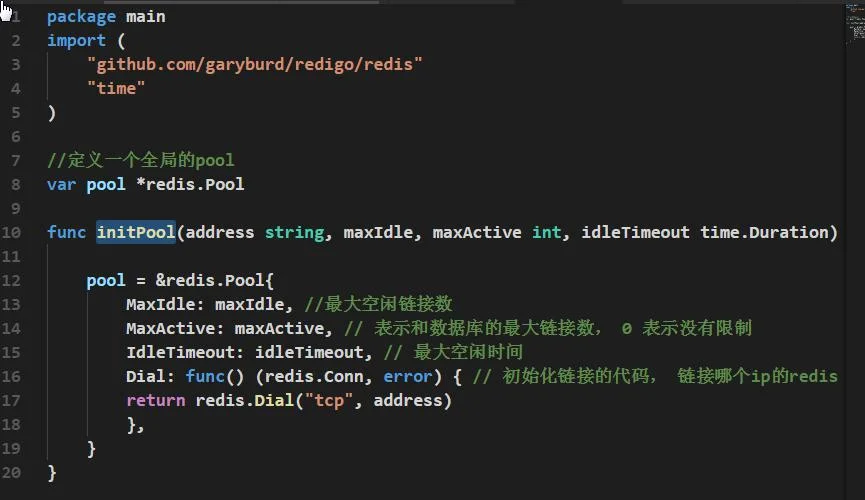This screenshot has width=865, height=500.
Task: Click the "time" import string
Action: [x=116, y=88]
